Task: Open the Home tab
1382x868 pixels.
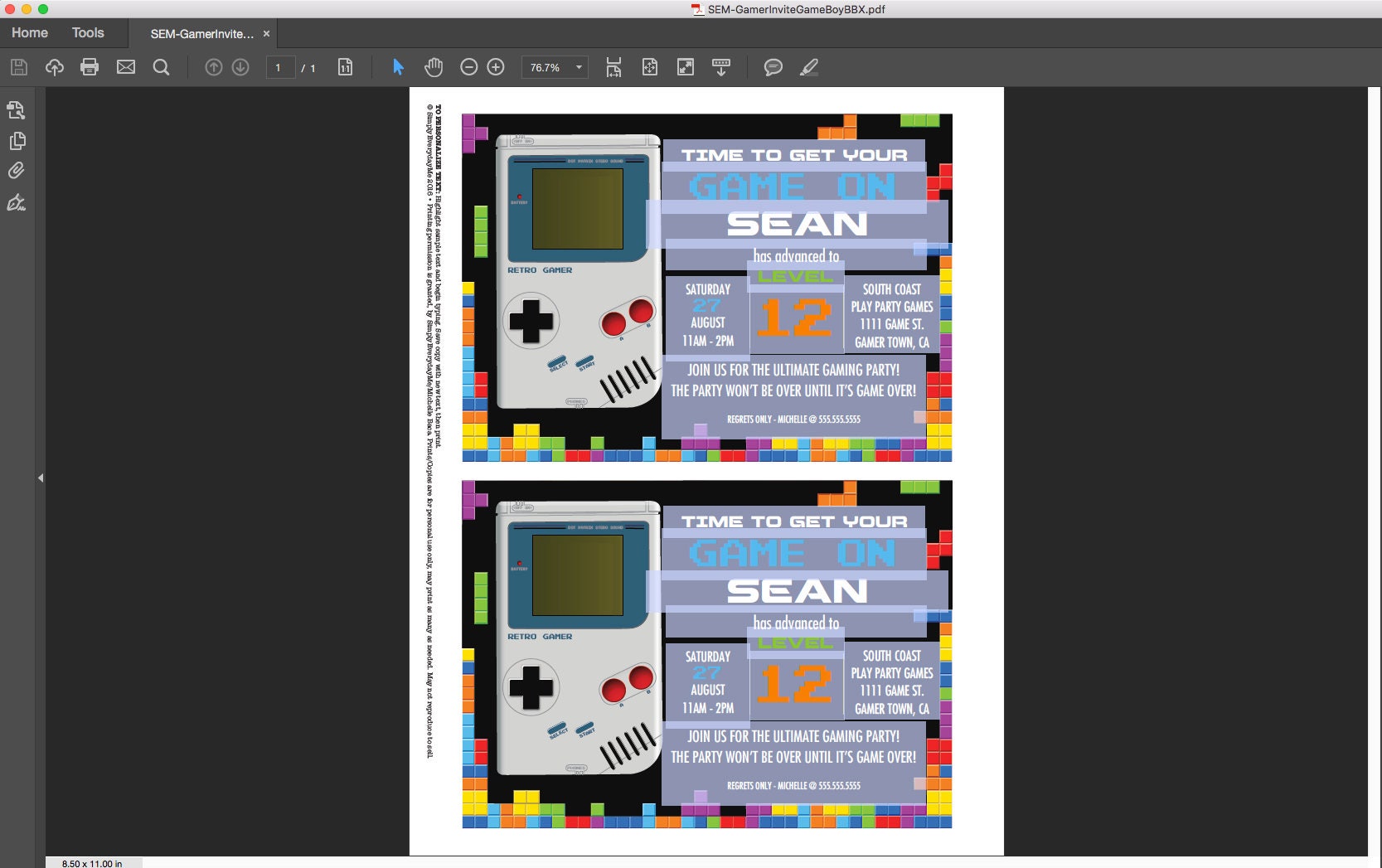Action: [30, 33]
